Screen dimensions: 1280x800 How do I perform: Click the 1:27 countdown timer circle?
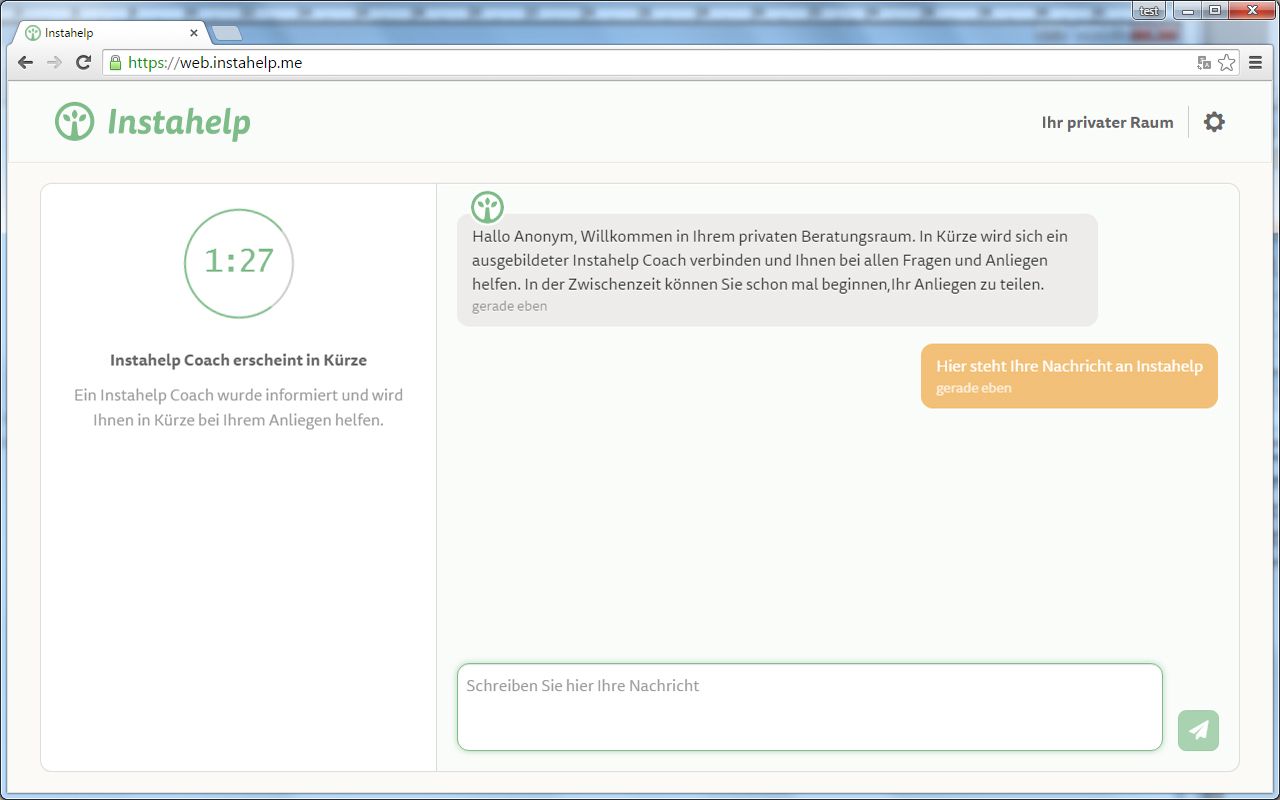pos(238,263)
